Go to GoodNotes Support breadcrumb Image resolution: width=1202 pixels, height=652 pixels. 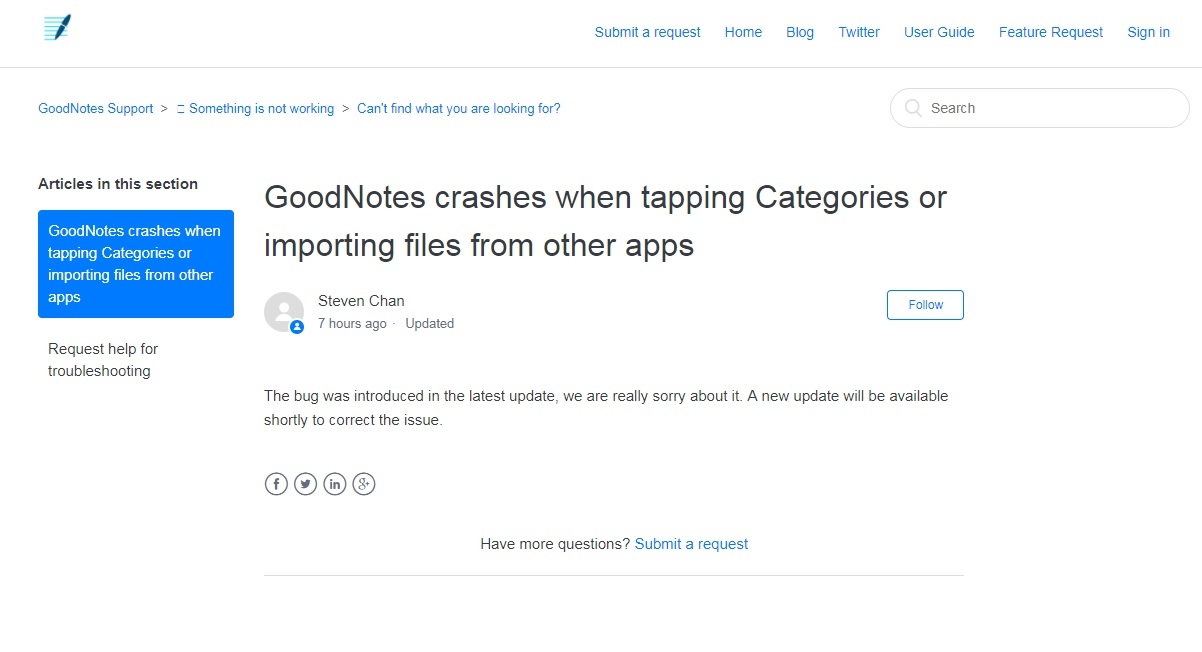click(96, 108)
